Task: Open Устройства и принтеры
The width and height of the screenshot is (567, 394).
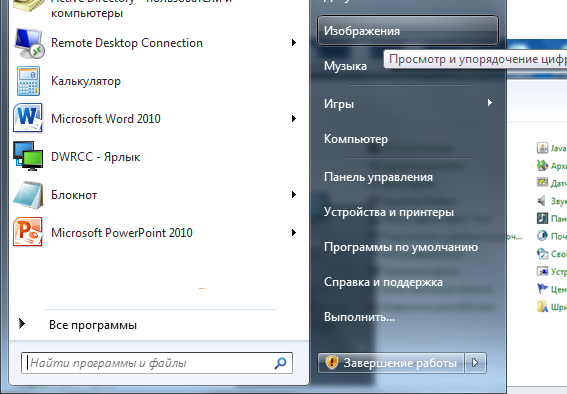Action: point(408,212)
